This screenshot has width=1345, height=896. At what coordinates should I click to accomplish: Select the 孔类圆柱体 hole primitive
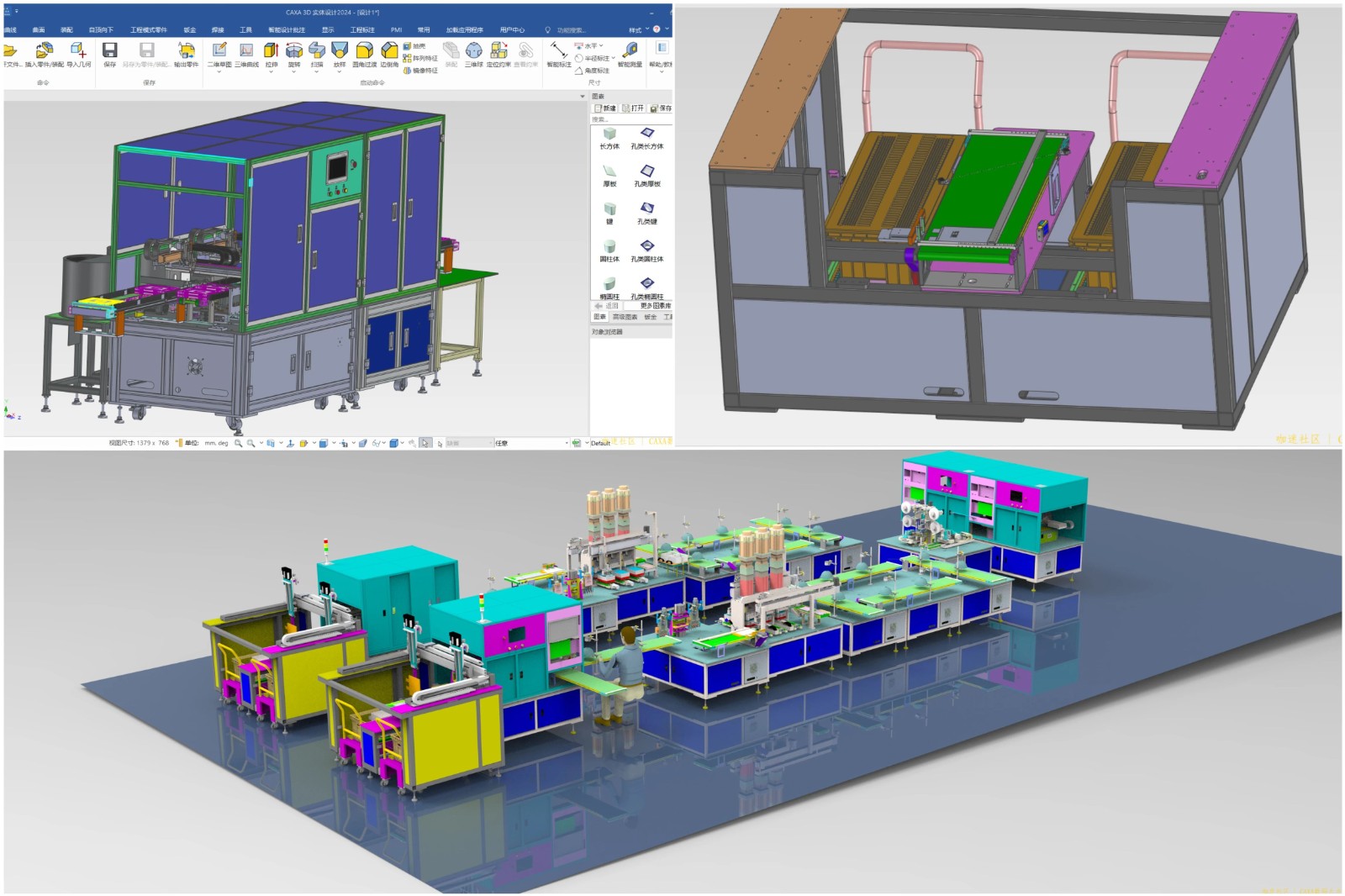[646, 251]
